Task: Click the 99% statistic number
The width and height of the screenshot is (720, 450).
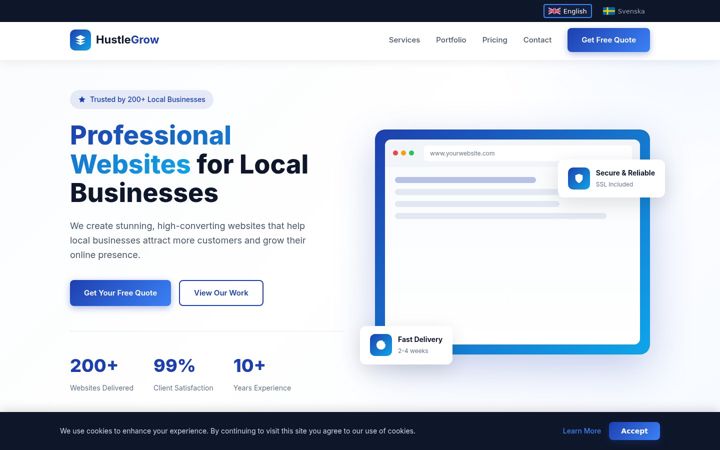Action: pos(174,366)
